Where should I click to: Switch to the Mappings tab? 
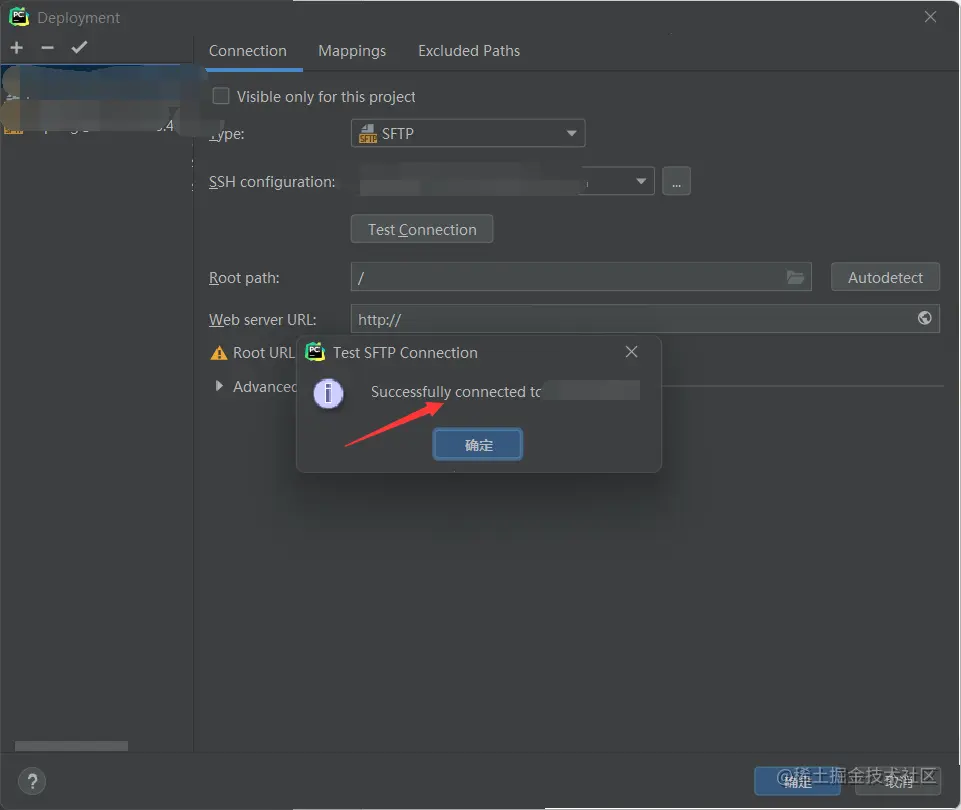point(352,51)
